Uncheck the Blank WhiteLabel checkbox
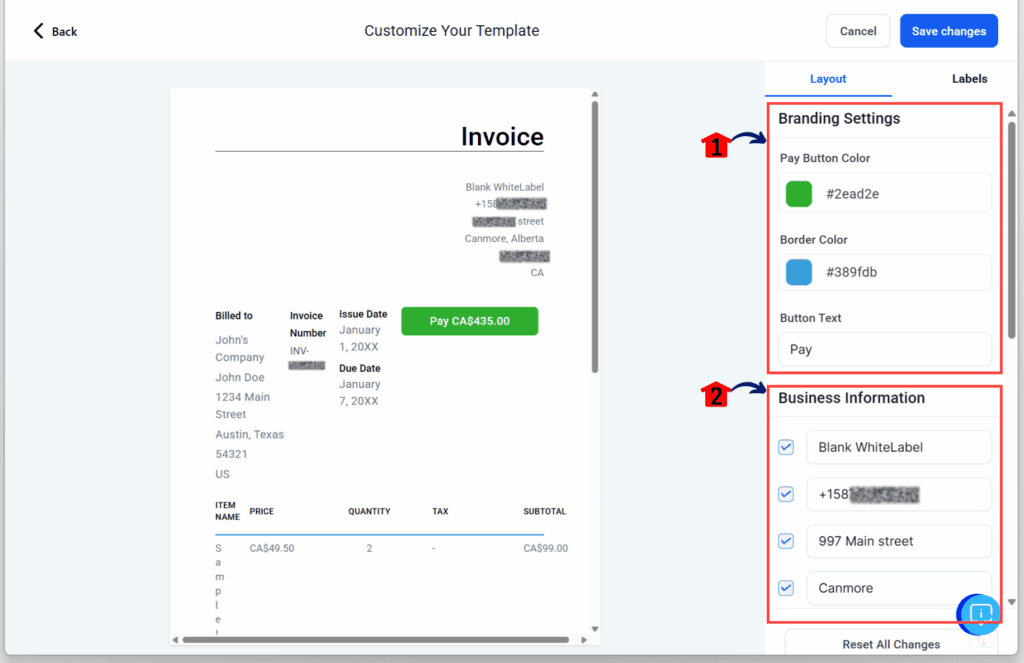 point(786,447)
